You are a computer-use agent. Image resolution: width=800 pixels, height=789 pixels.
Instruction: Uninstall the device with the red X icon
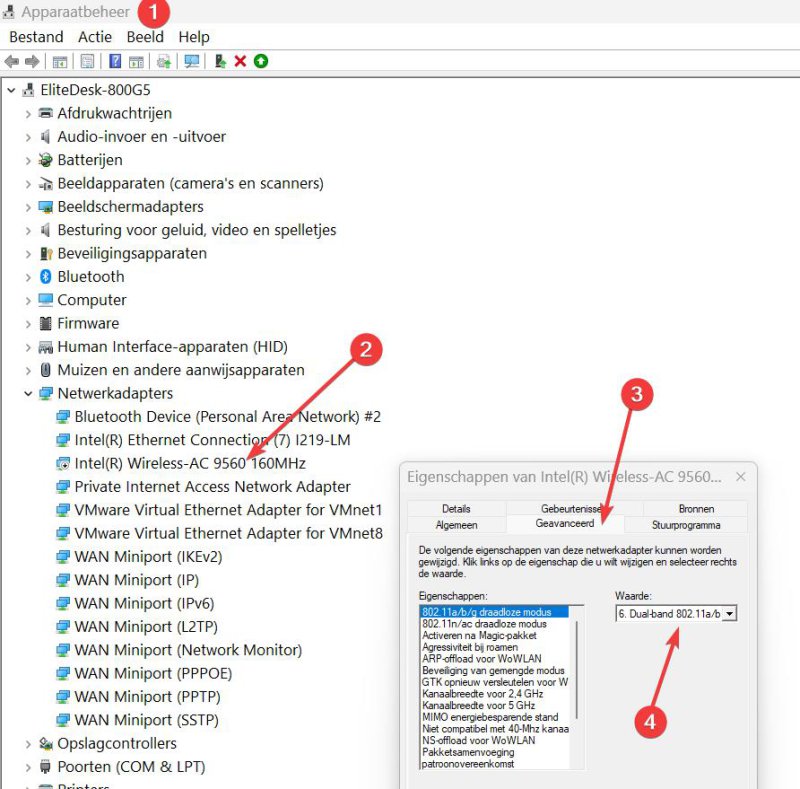(x=240, y=61)
